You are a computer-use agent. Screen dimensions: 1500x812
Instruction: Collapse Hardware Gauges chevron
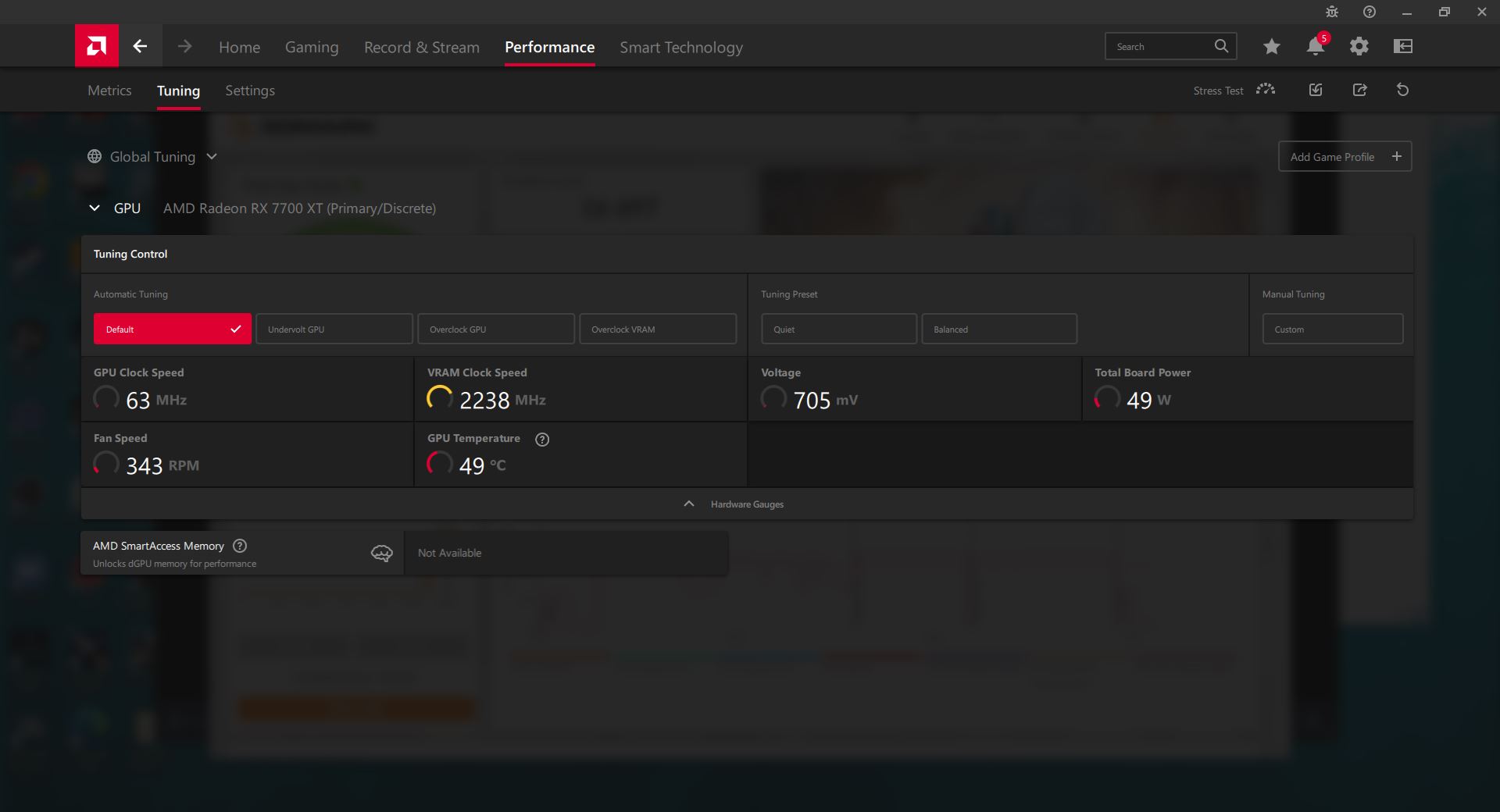[x=689, y=504]
